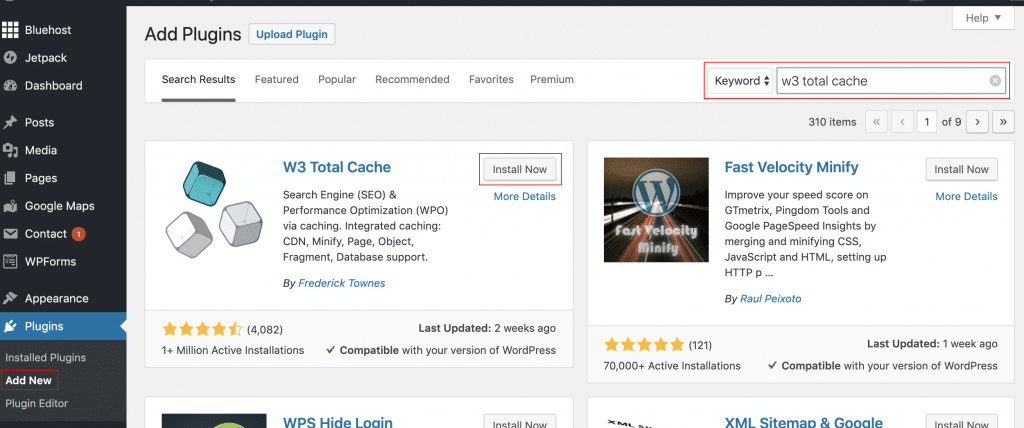1024x428 pixels.
Task: Install the W3 Total Cache plugin
Action: click(520, 169)
